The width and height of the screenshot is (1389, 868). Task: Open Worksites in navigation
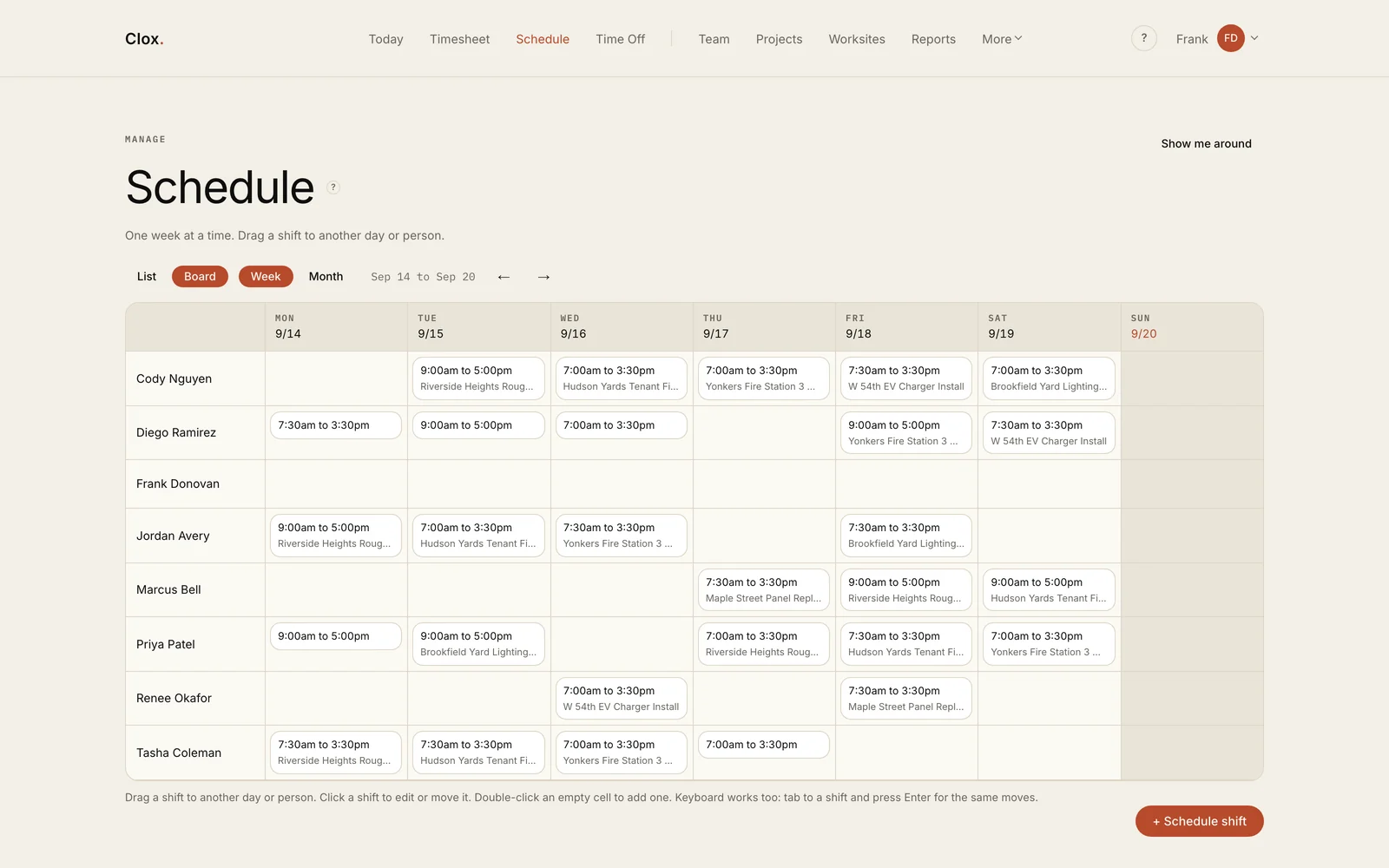pos(857,39)
